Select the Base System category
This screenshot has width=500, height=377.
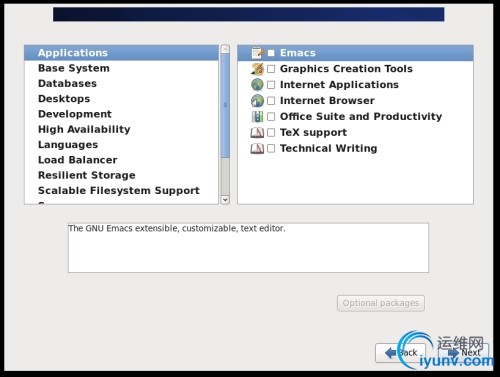click(121, 68)
